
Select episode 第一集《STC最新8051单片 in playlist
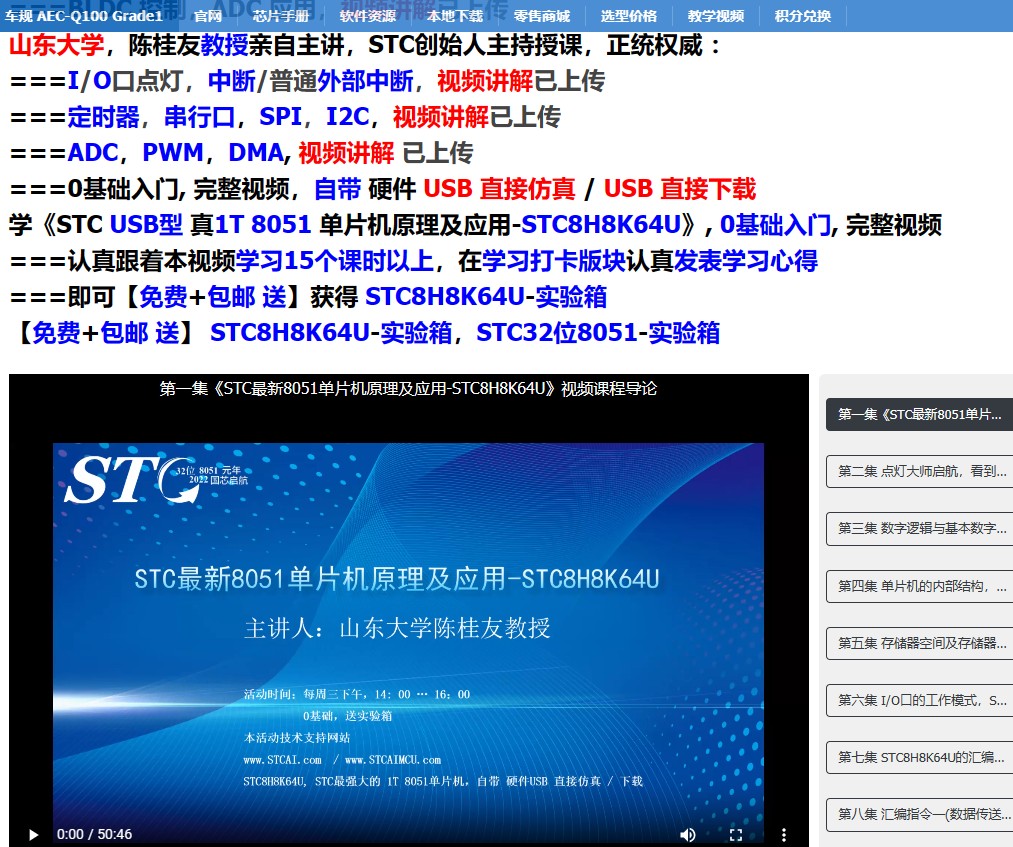pos(920,415)
